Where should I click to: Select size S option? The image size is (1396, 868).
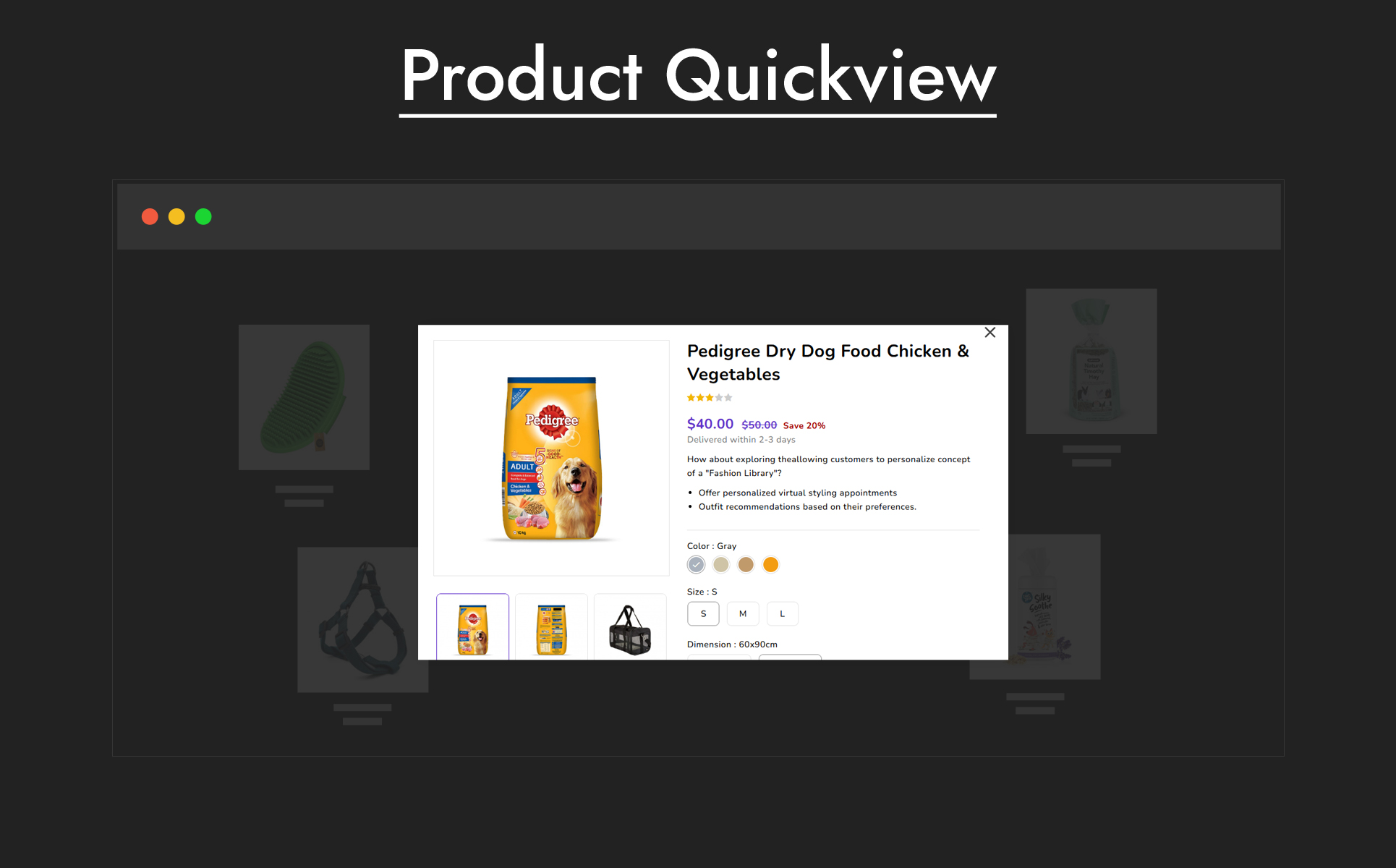703,613
